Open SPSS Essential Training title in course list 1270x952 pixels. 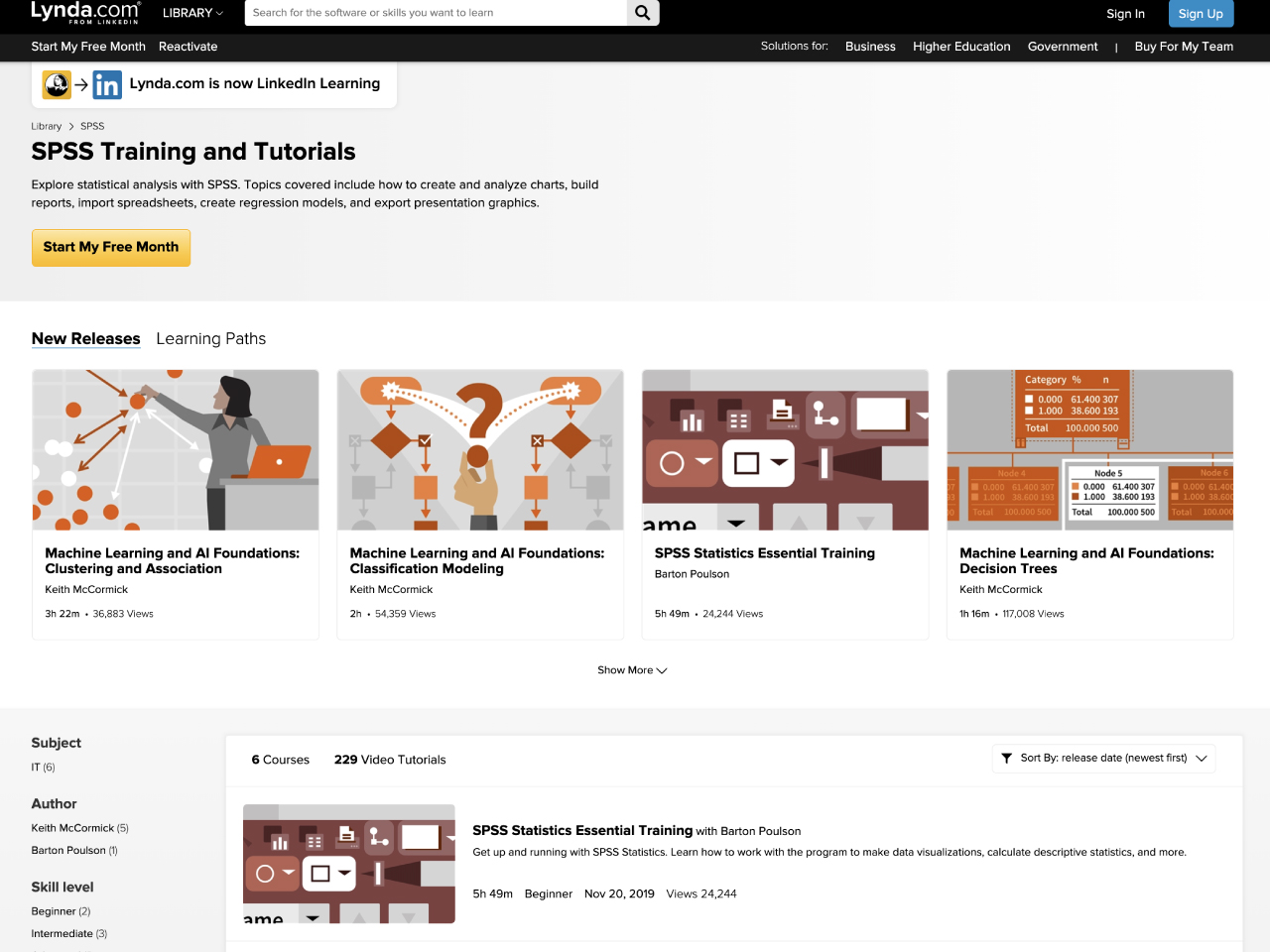pyautogui.click(x=582, y=831)
